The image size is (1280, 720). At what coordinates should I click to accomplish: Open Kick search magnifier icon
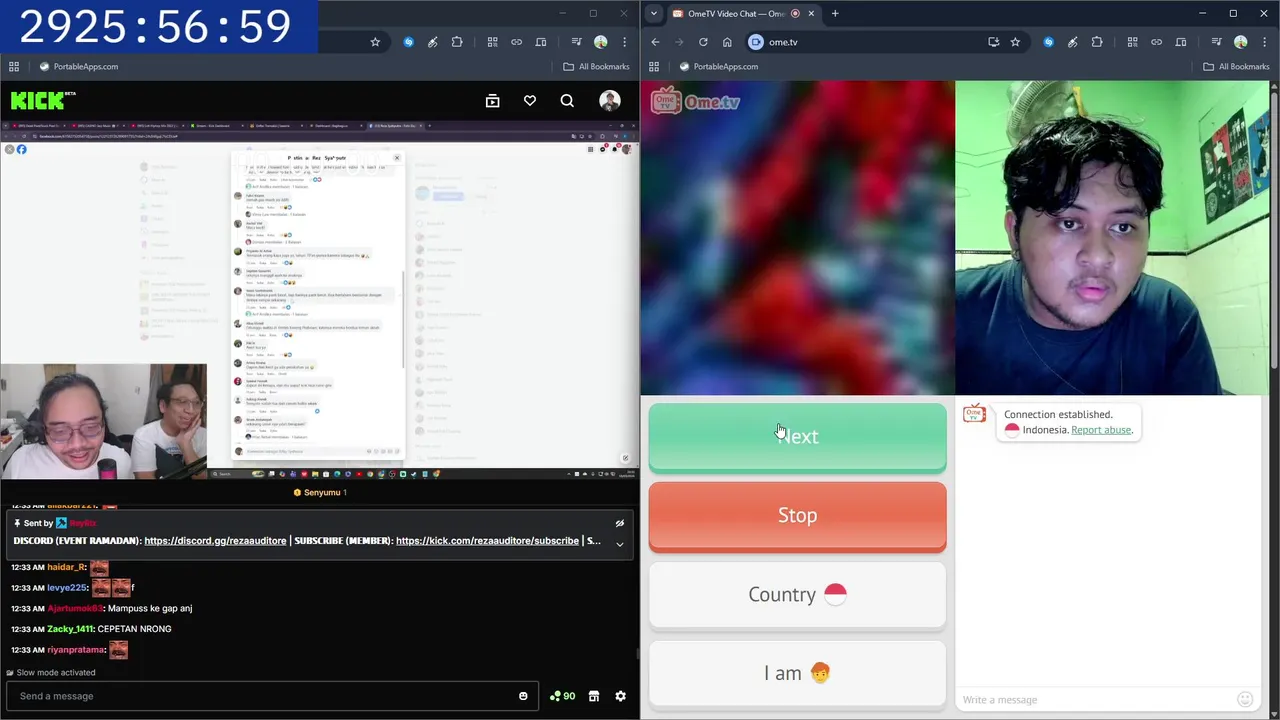pyautogui.click(x=567, y=100)
